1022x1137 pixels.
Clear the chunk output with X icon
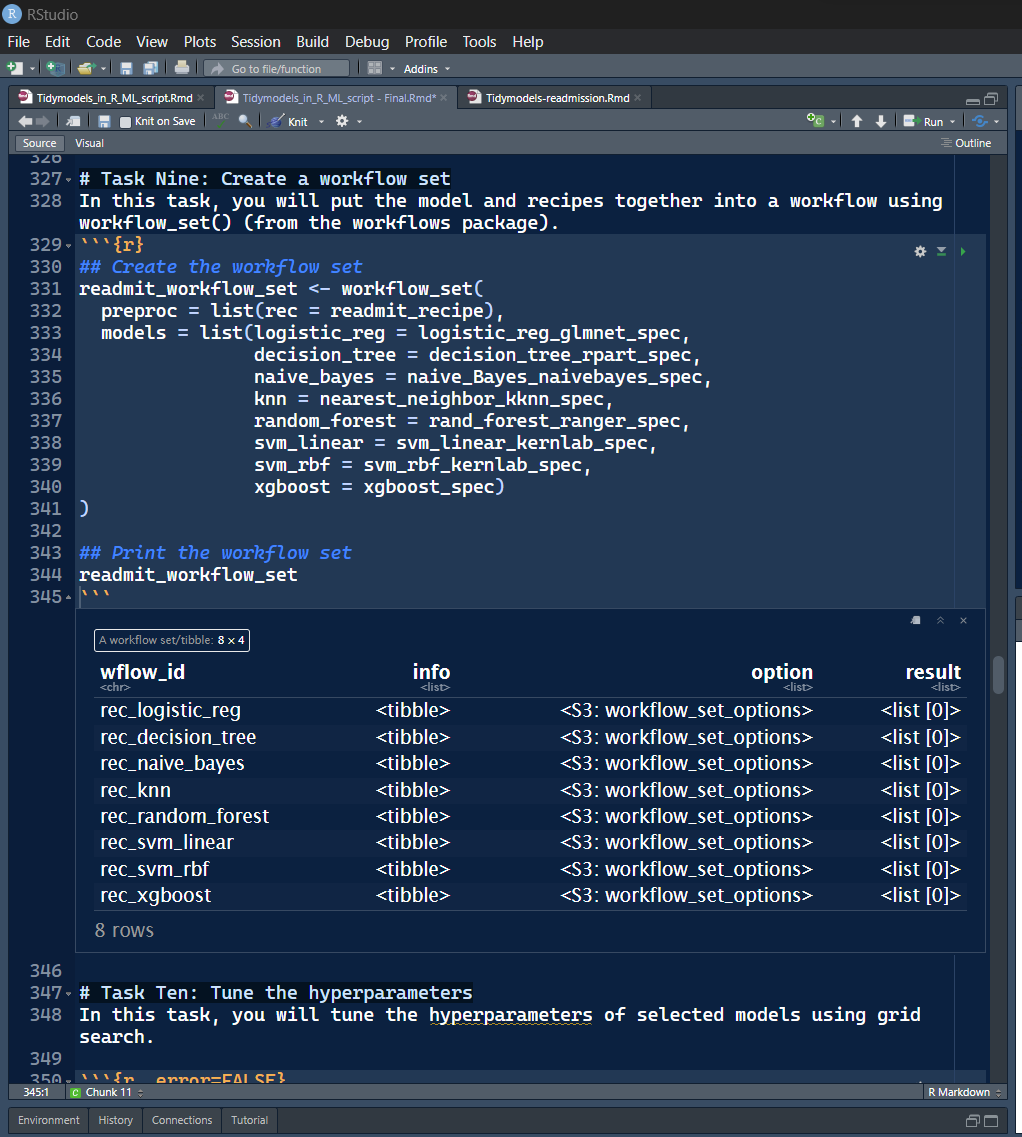point(963,620)
